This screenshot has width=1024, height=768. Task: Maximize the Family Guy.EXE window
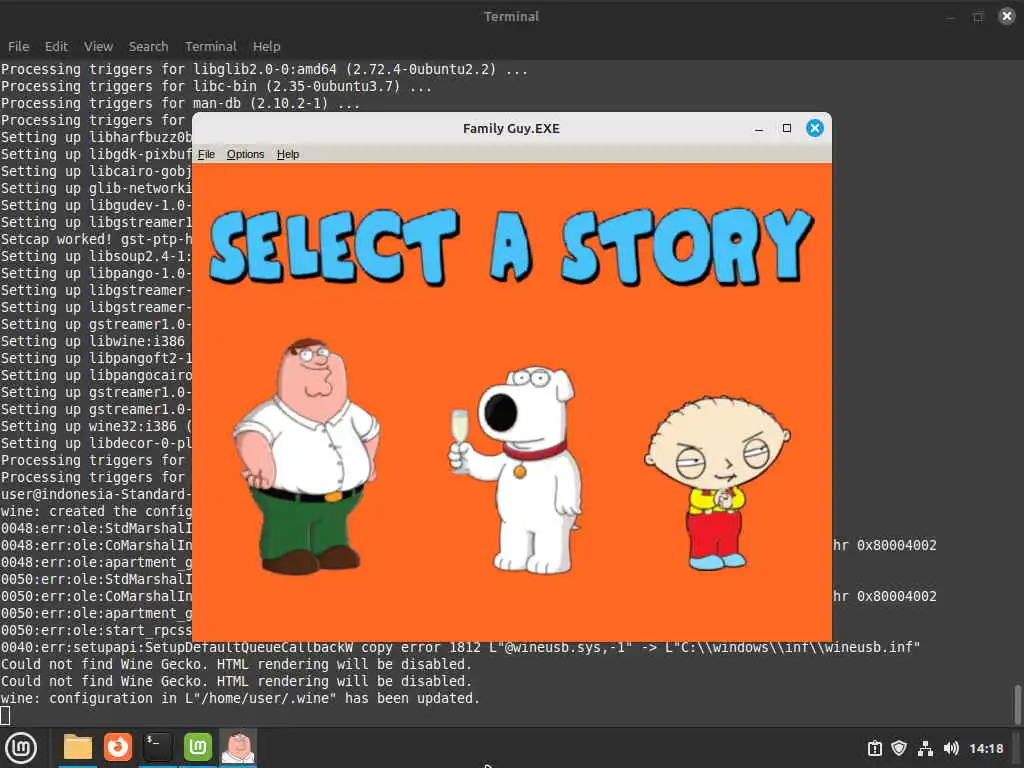click(x=787, y=128)
